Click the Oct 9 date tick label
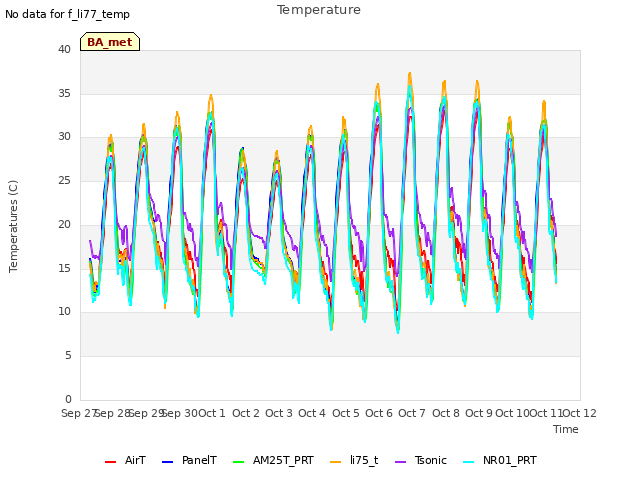This screenshot has height=480, width=640. coord(479,413)
